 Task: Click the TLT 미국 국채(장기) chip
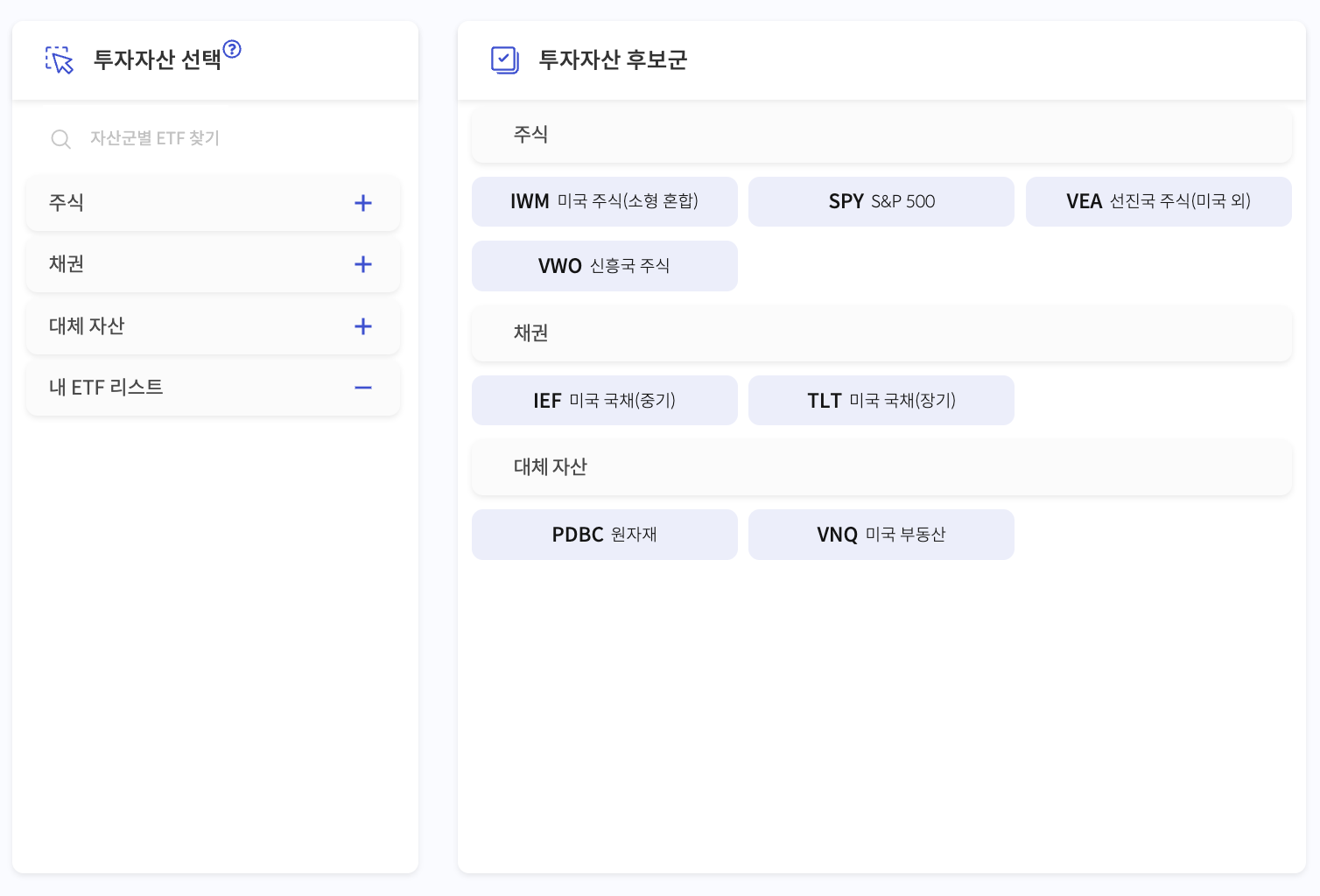(x=881, y=401)
